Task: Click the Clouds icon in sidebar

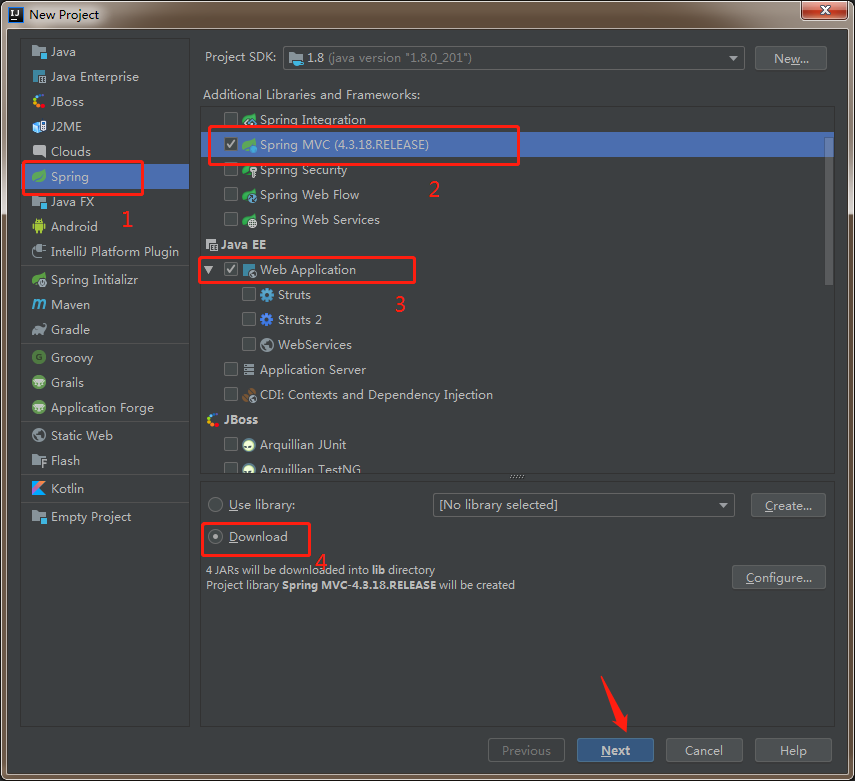Action: click(x=39, y=151)
